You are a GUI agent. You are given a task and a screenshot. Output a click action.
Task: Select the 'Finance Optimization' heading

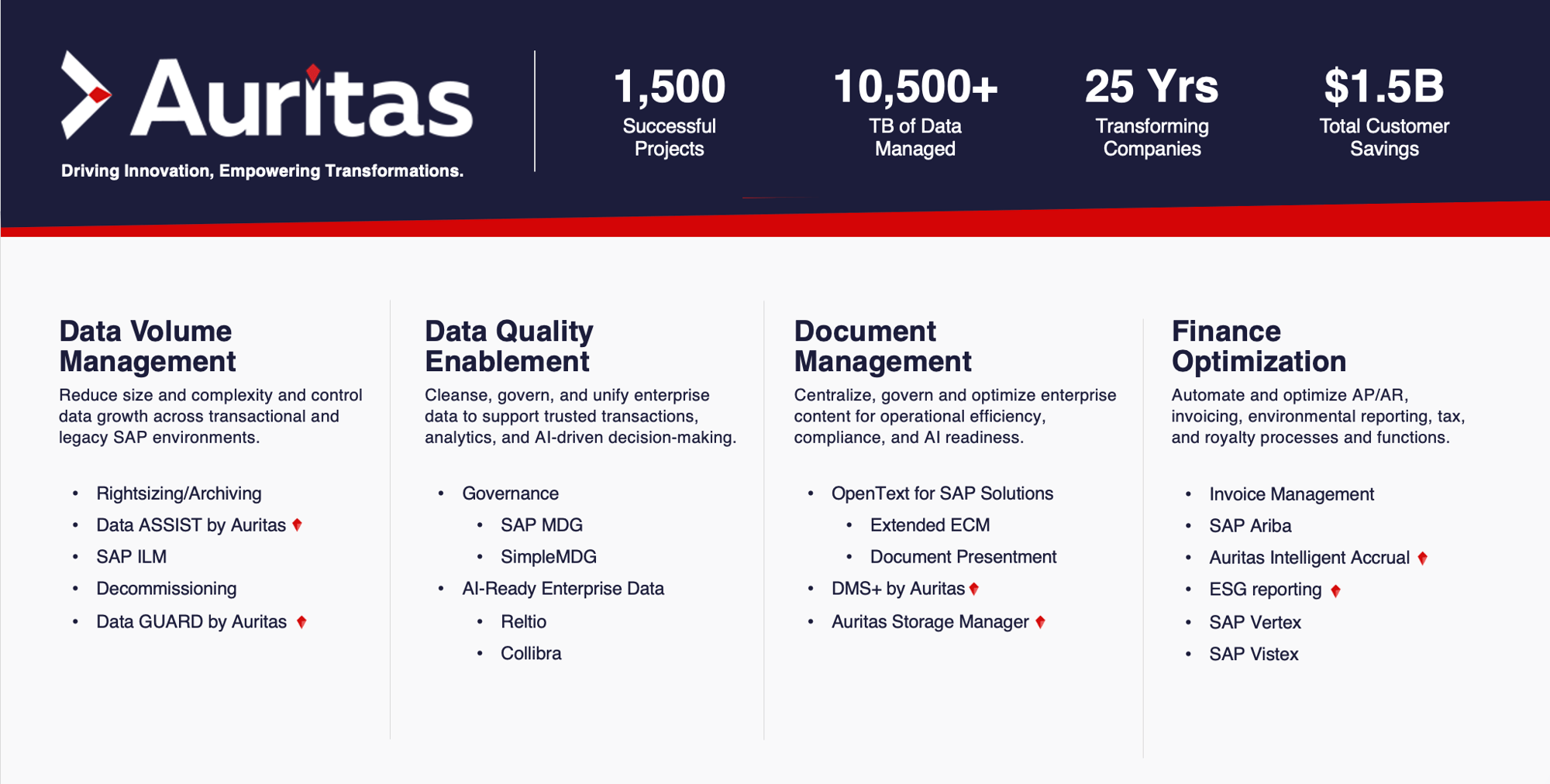point(1259,346)
